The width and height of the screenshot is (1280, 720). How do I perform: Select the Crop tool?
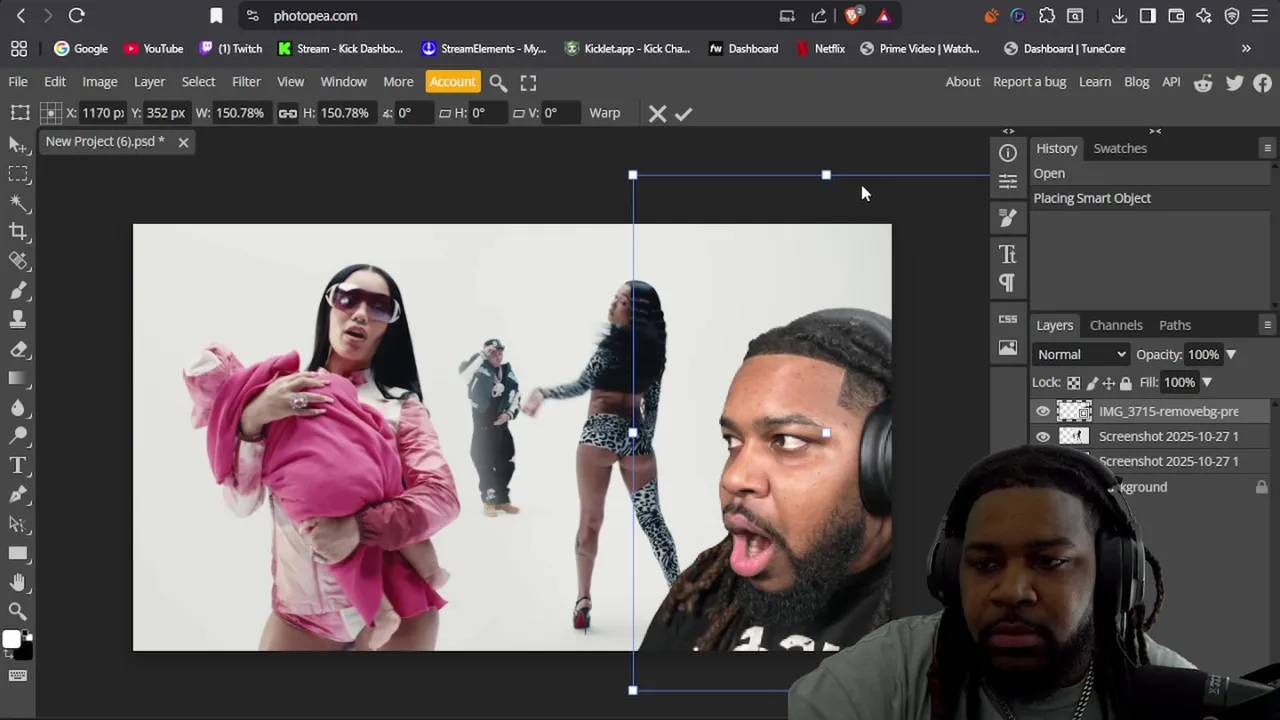click(17, 232)
